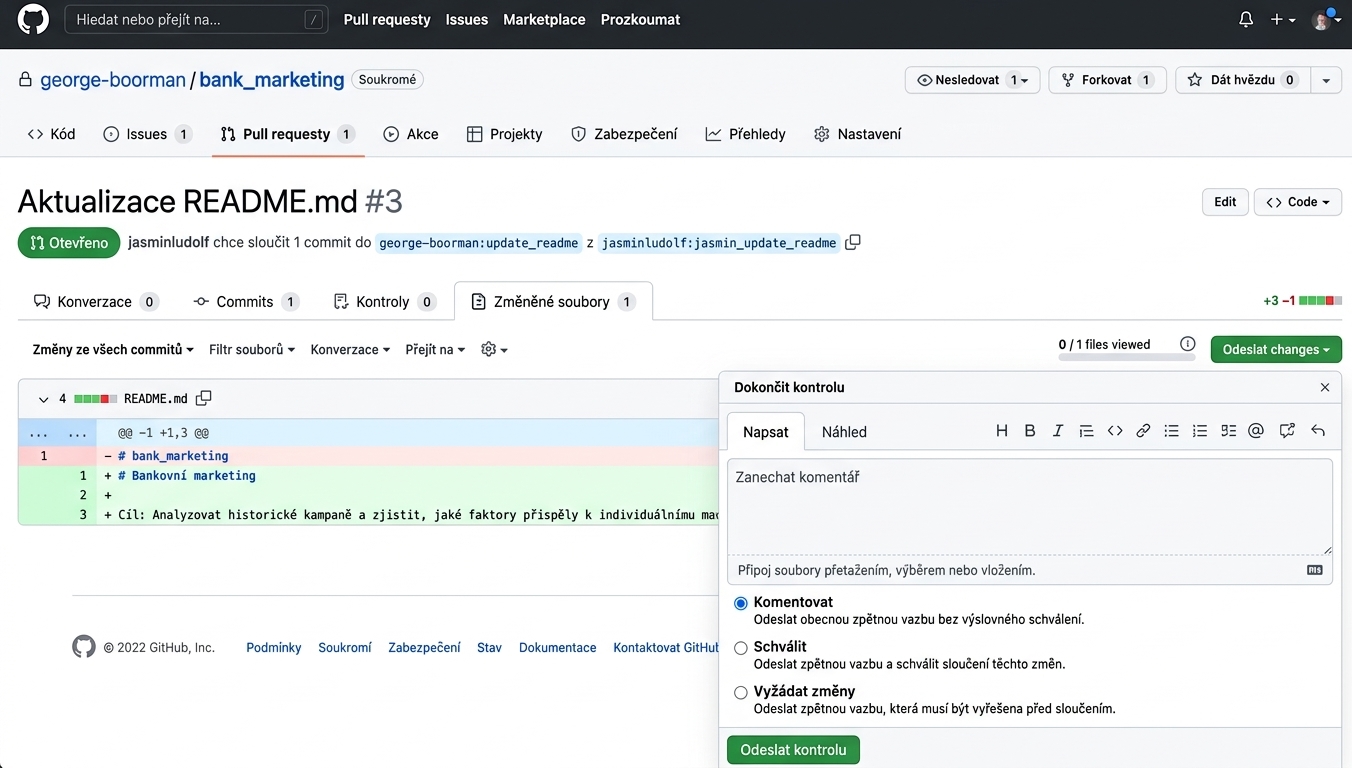Show the files viewed info icon
Screen dimensions: 1352x768
tap(1188, 344)
